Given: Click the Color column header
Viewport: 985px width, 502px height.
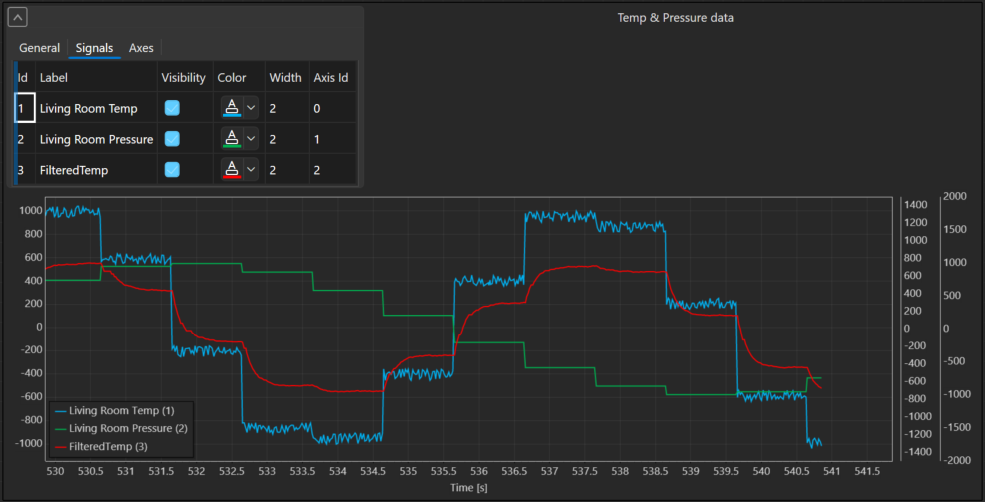Looking at the screenshot, I should [x=239, y=77].
